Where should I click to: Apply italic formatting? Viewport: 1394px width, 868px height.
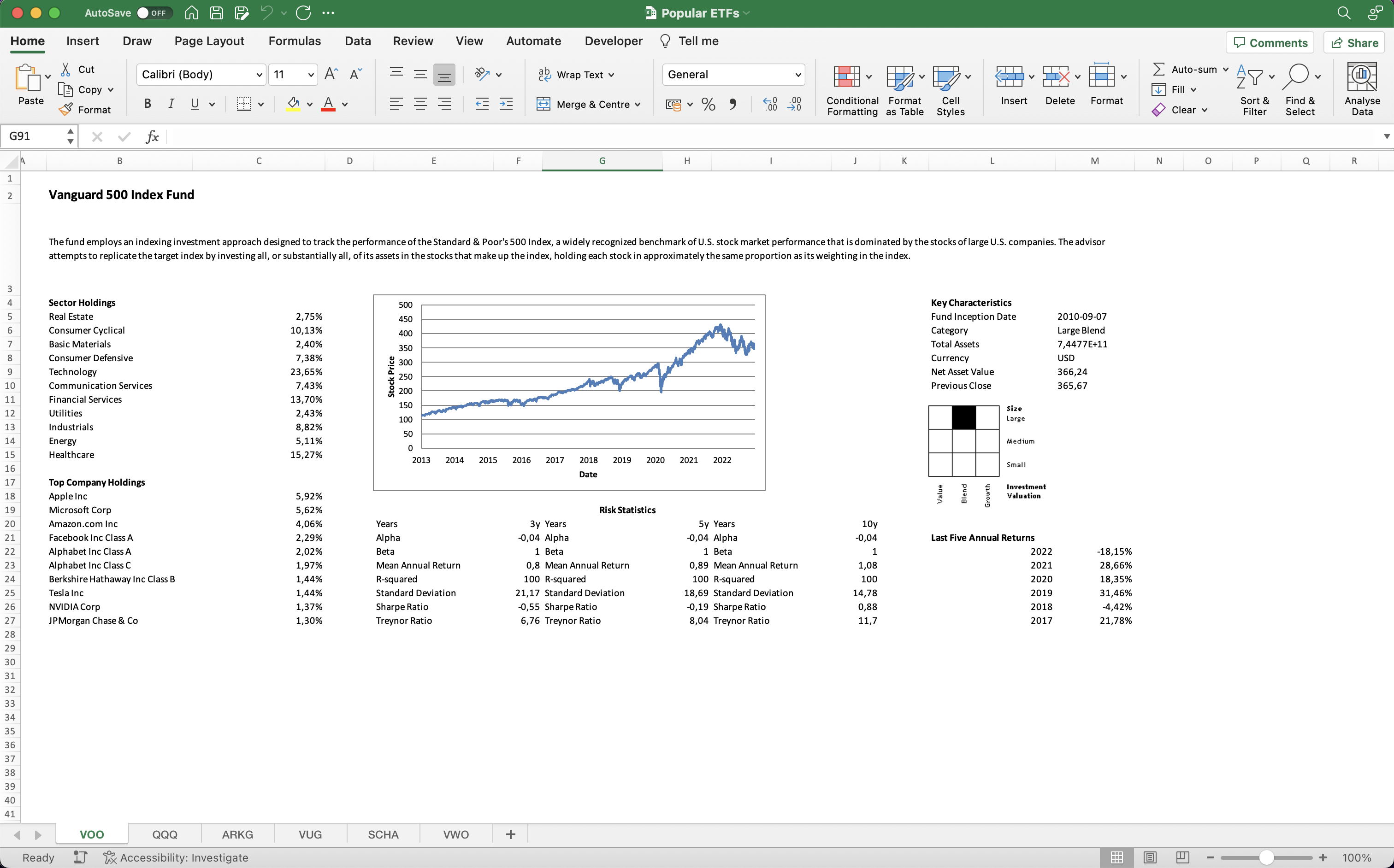[x=171, y=104]
